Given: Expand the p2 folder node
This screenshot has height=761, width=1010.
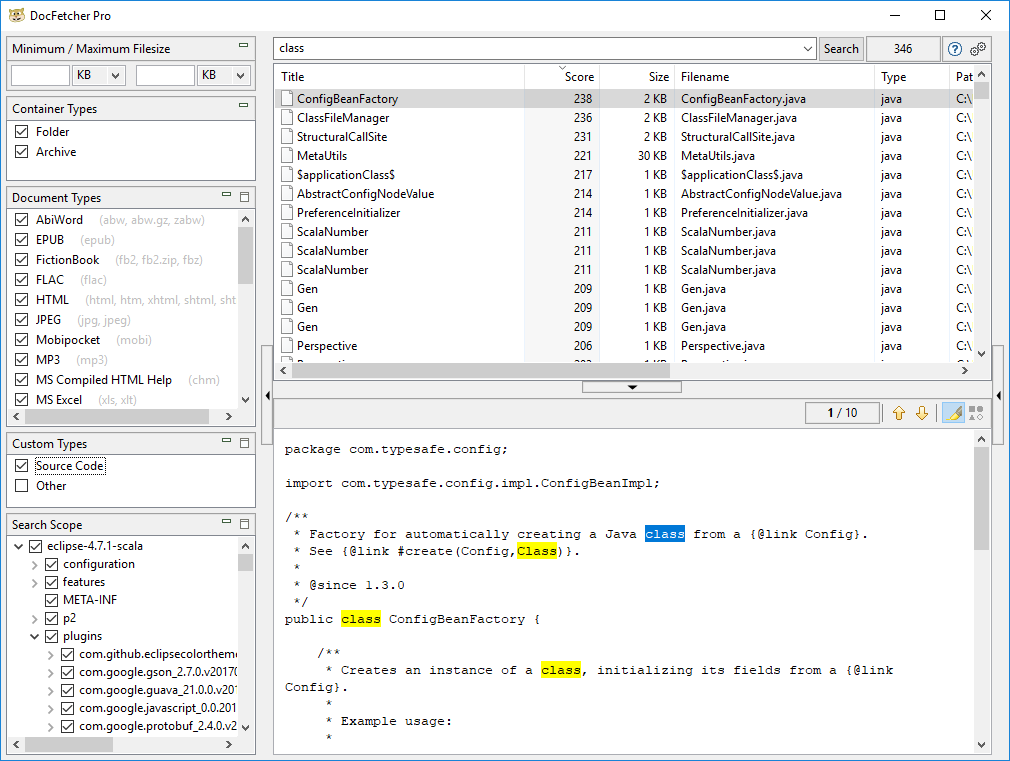Looking at the screenshot, I should [35, 619].
